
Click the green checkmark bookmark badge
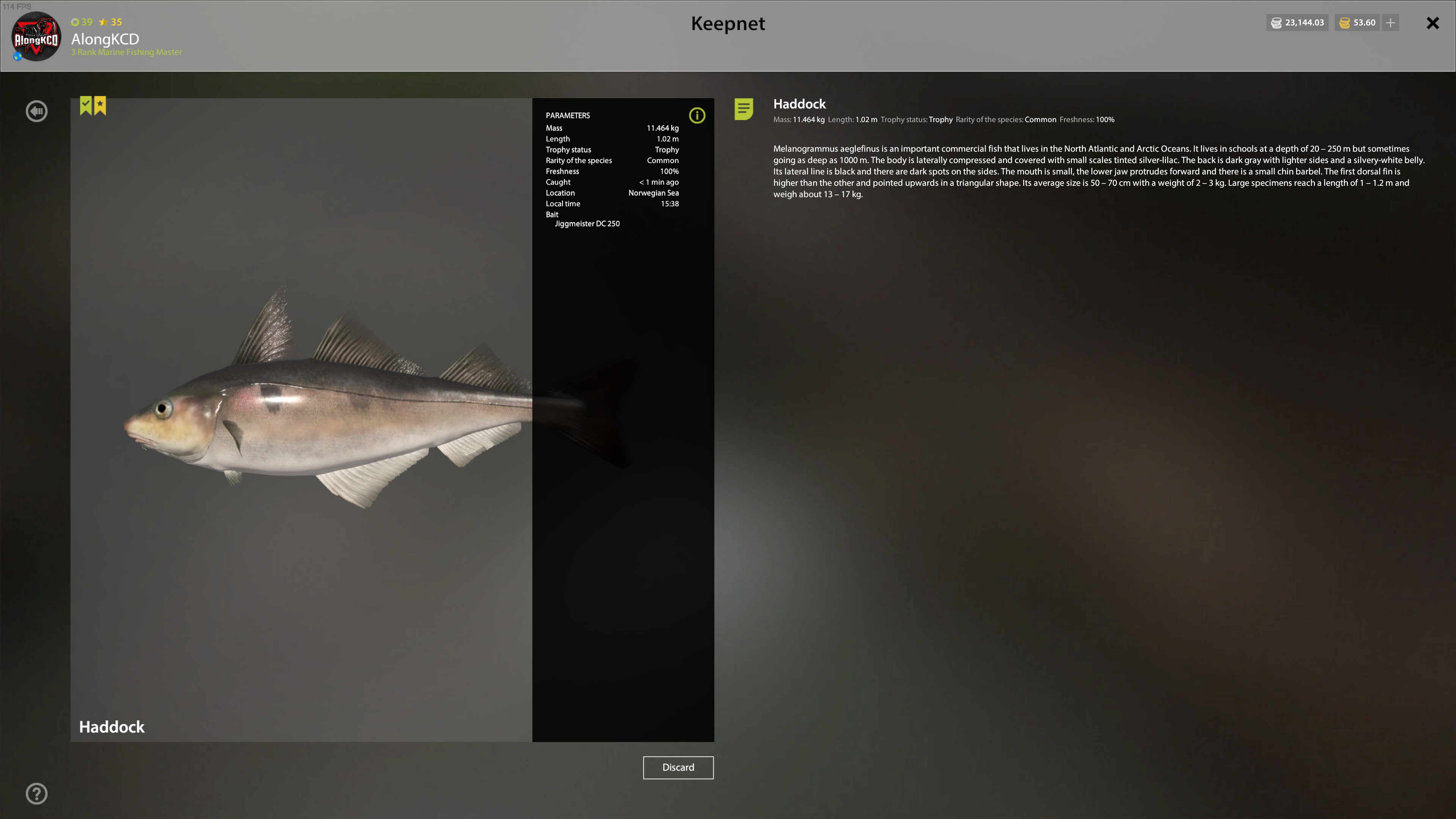click(x=85, y=105)
